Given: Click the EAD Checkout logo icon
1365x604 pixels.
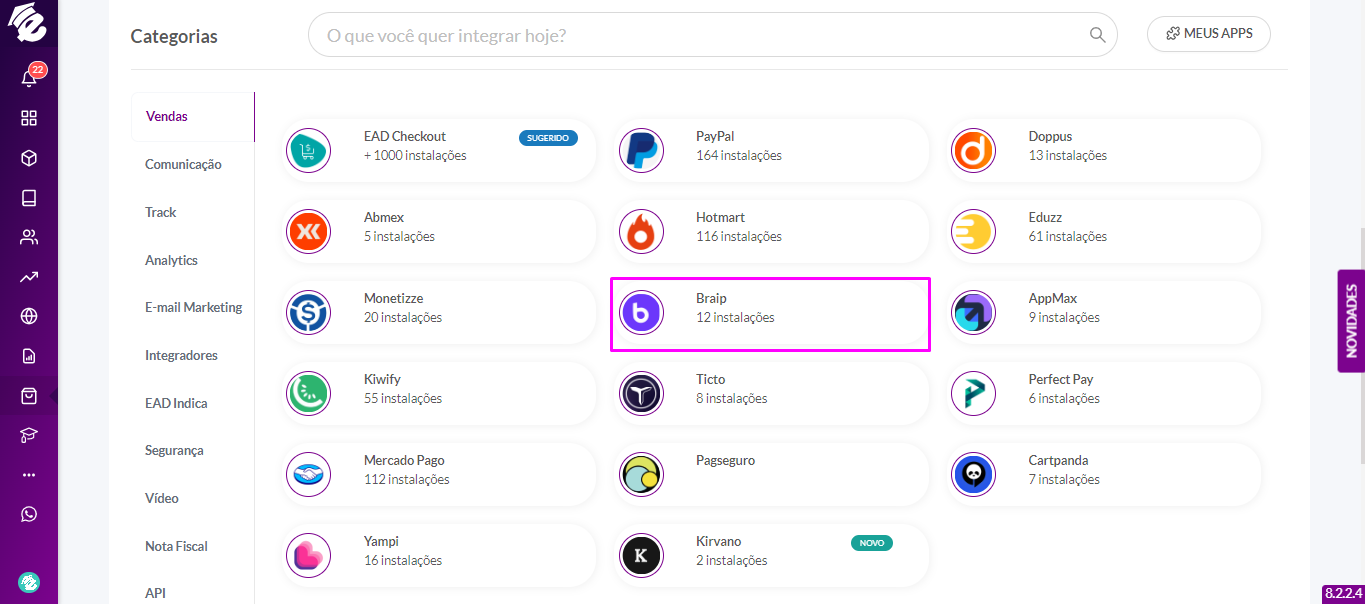Looking at the screenshot, I should point(308,151).
